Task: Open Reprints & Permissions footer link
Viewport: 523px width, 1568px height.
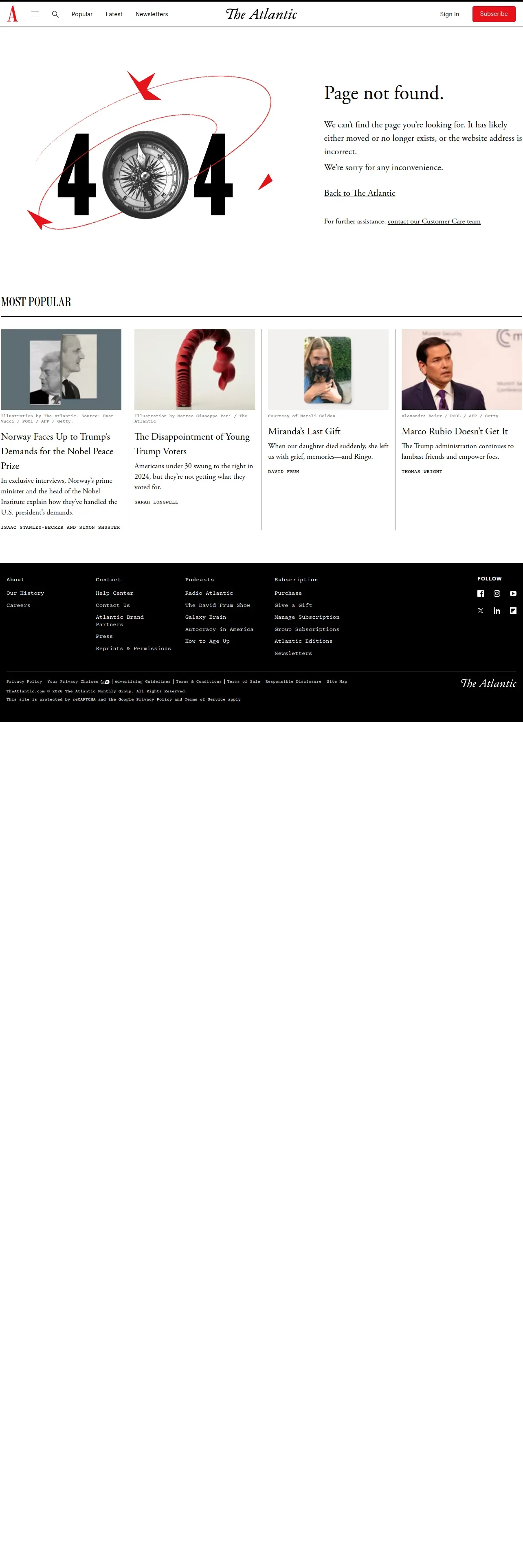Action: point(133,648)
